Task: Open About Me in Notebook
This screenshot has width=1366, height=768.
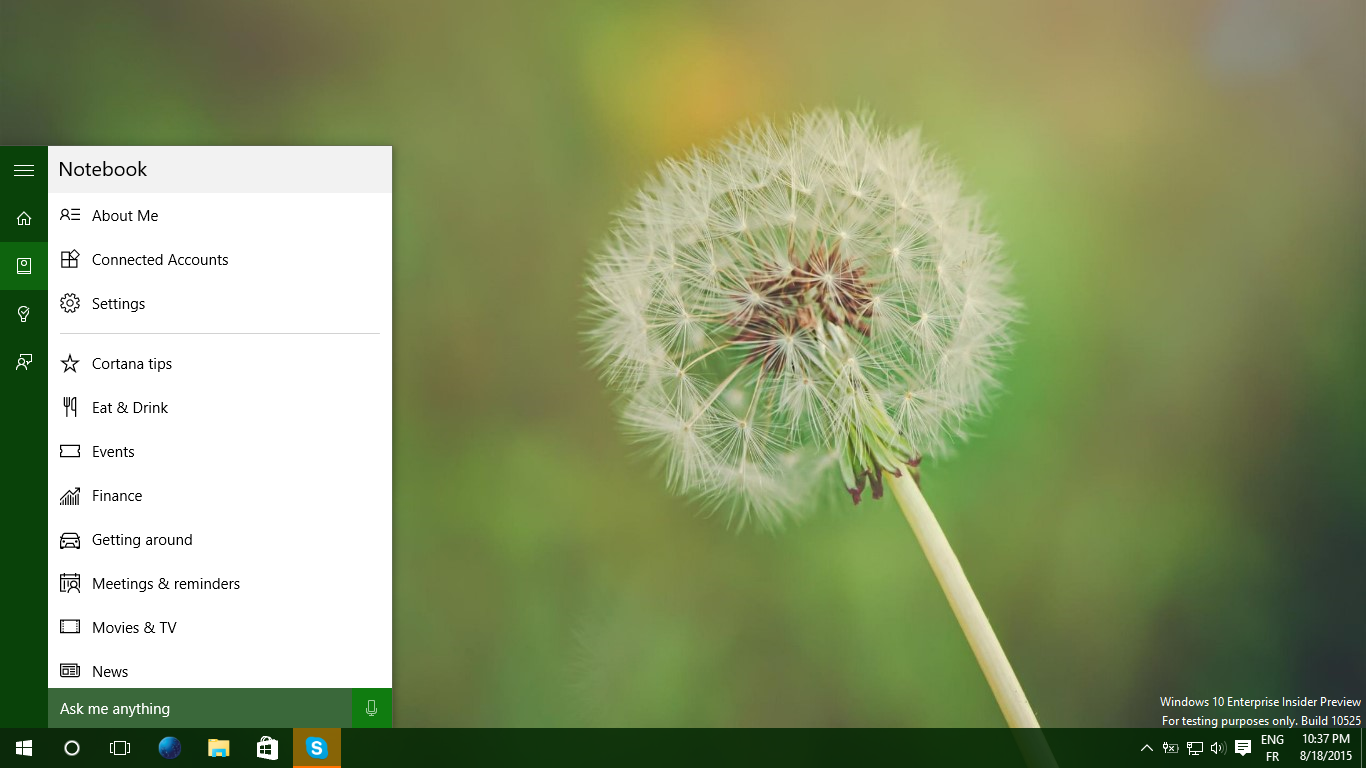Action: (x=220, y=215)
